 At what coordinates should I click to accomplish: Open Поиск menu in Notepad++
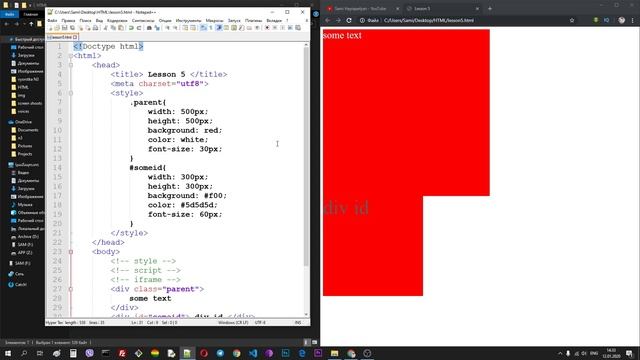85,20
